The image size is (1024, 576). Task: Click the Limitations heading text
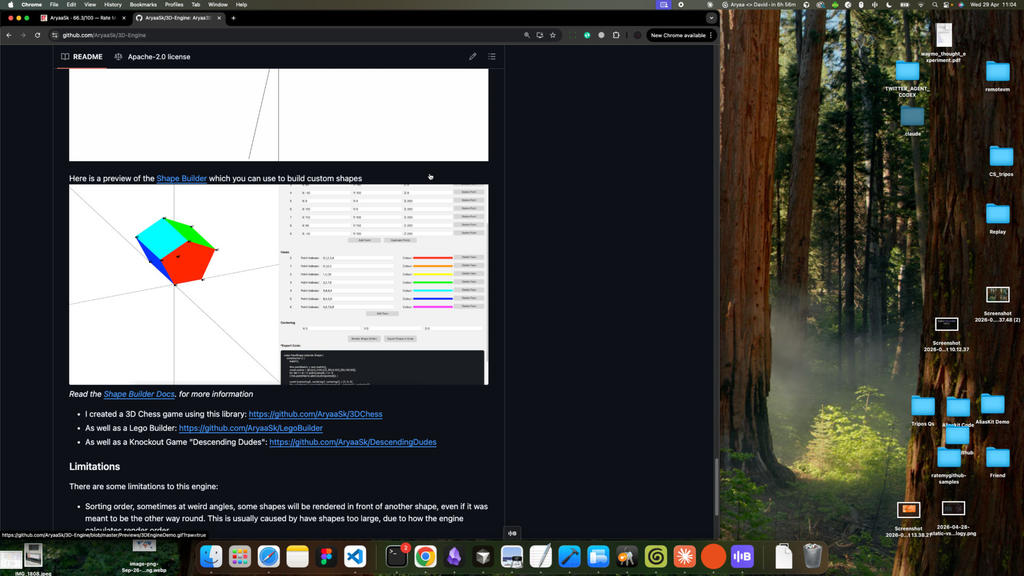tap(95, 466)
